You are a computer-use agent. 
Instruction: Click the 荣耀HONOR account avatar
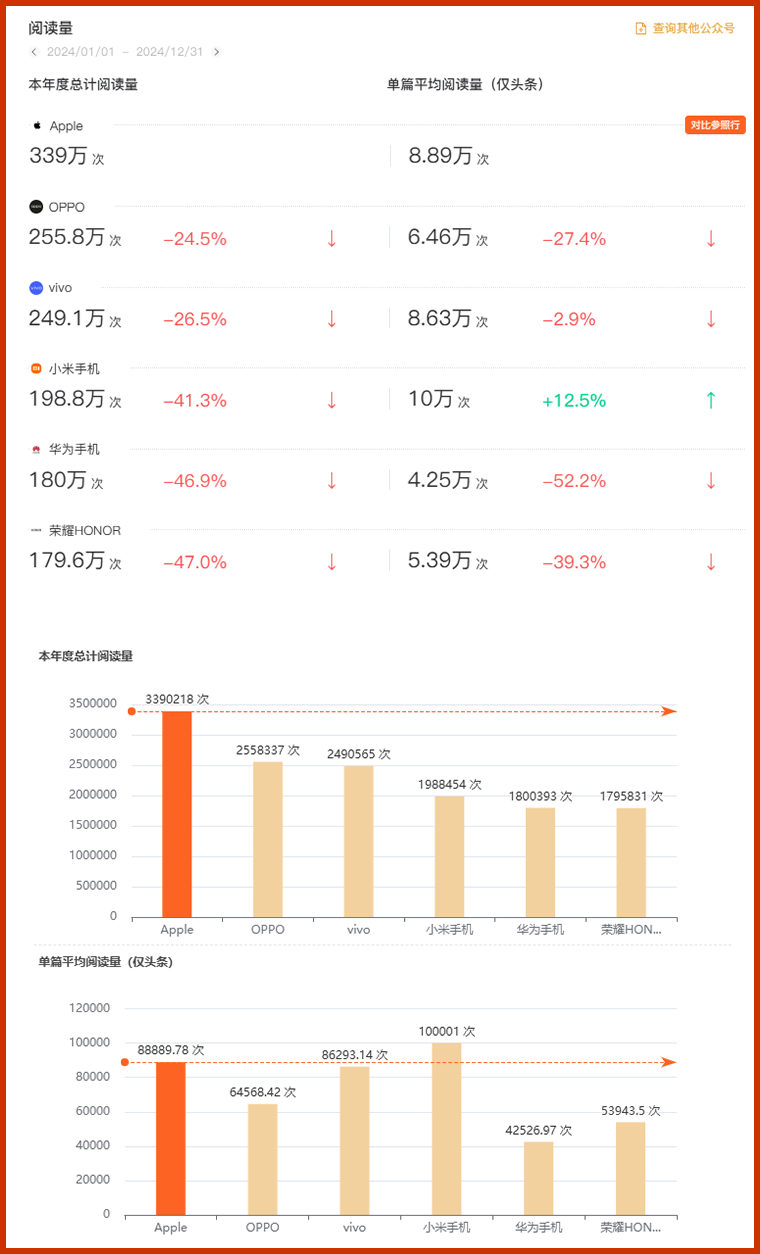(37, 531)
